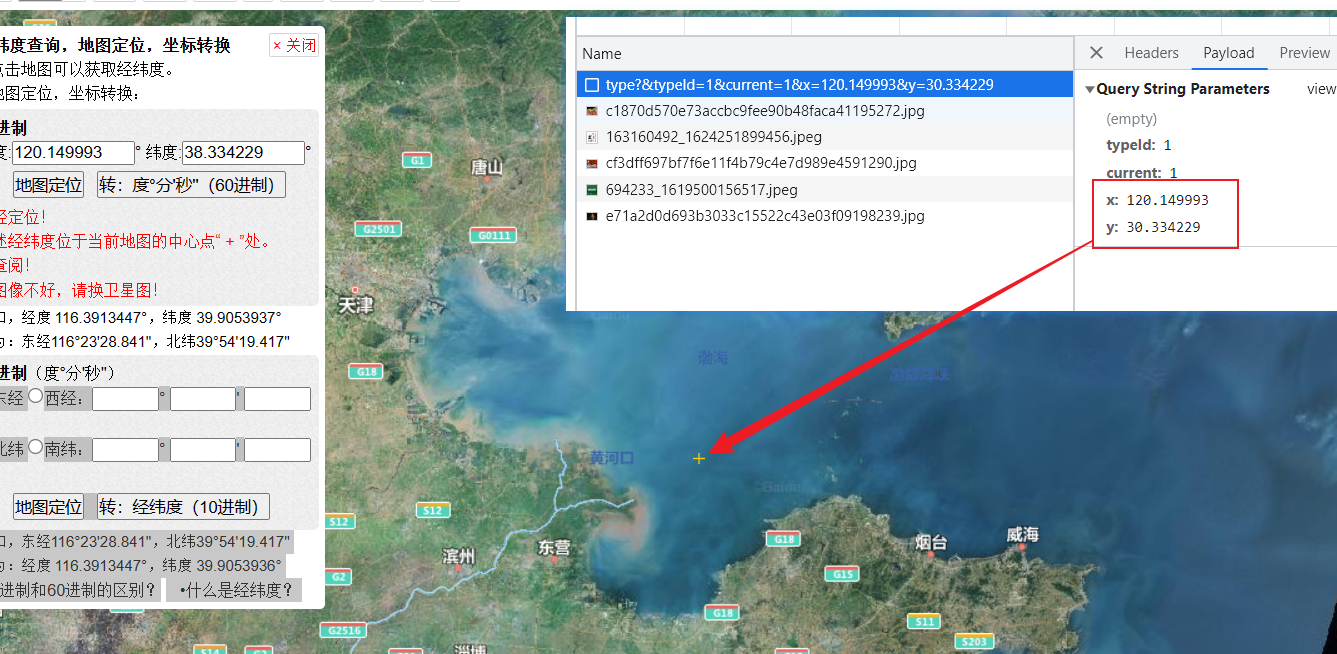Click the typeId: 1 parameter
Screen dimensions: 1337x654
(1138, 146)
